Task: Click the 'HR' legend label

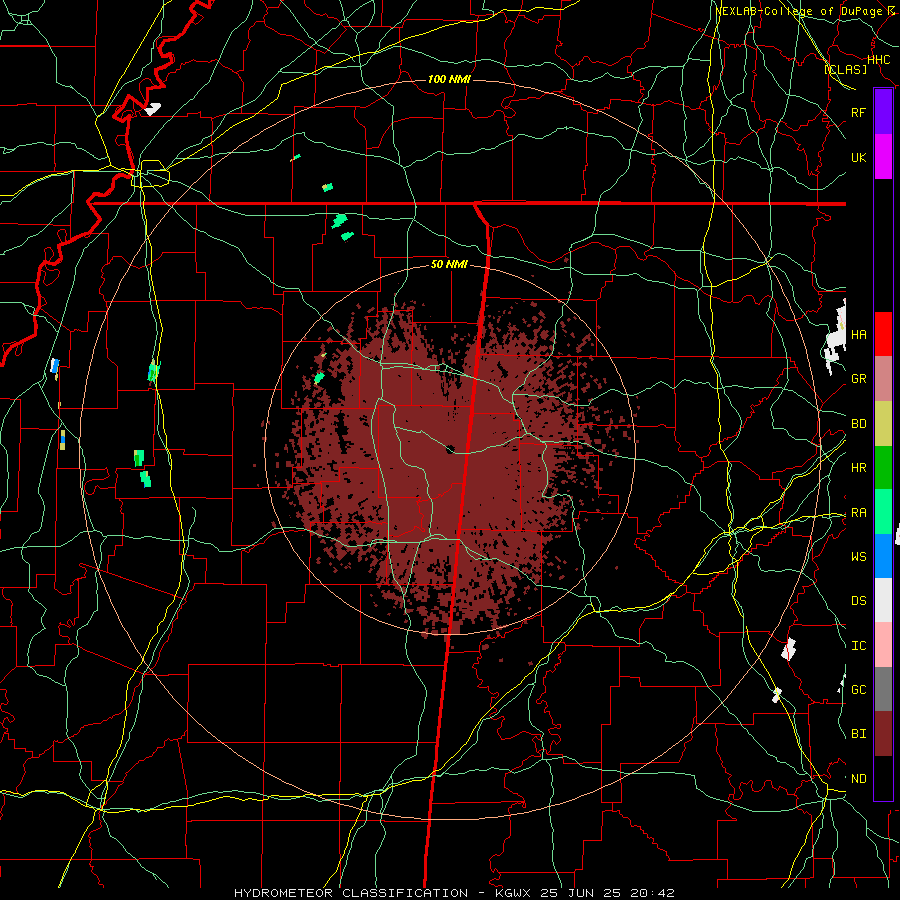Action: click(858, 468)
